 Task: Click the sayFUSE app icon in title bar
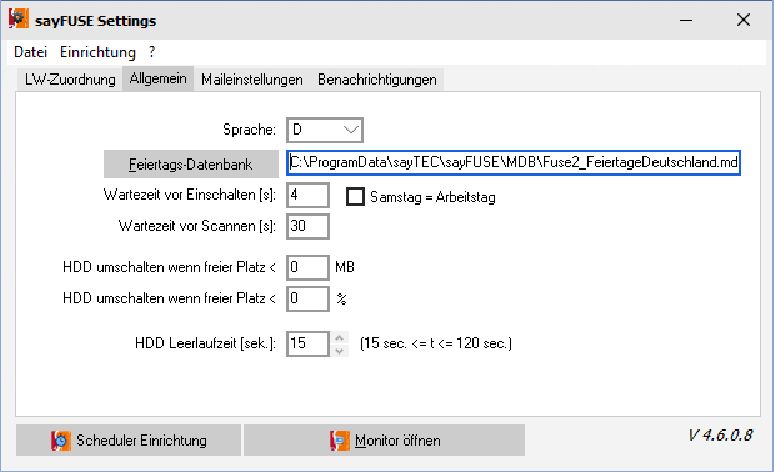click(x=18, y=19)
